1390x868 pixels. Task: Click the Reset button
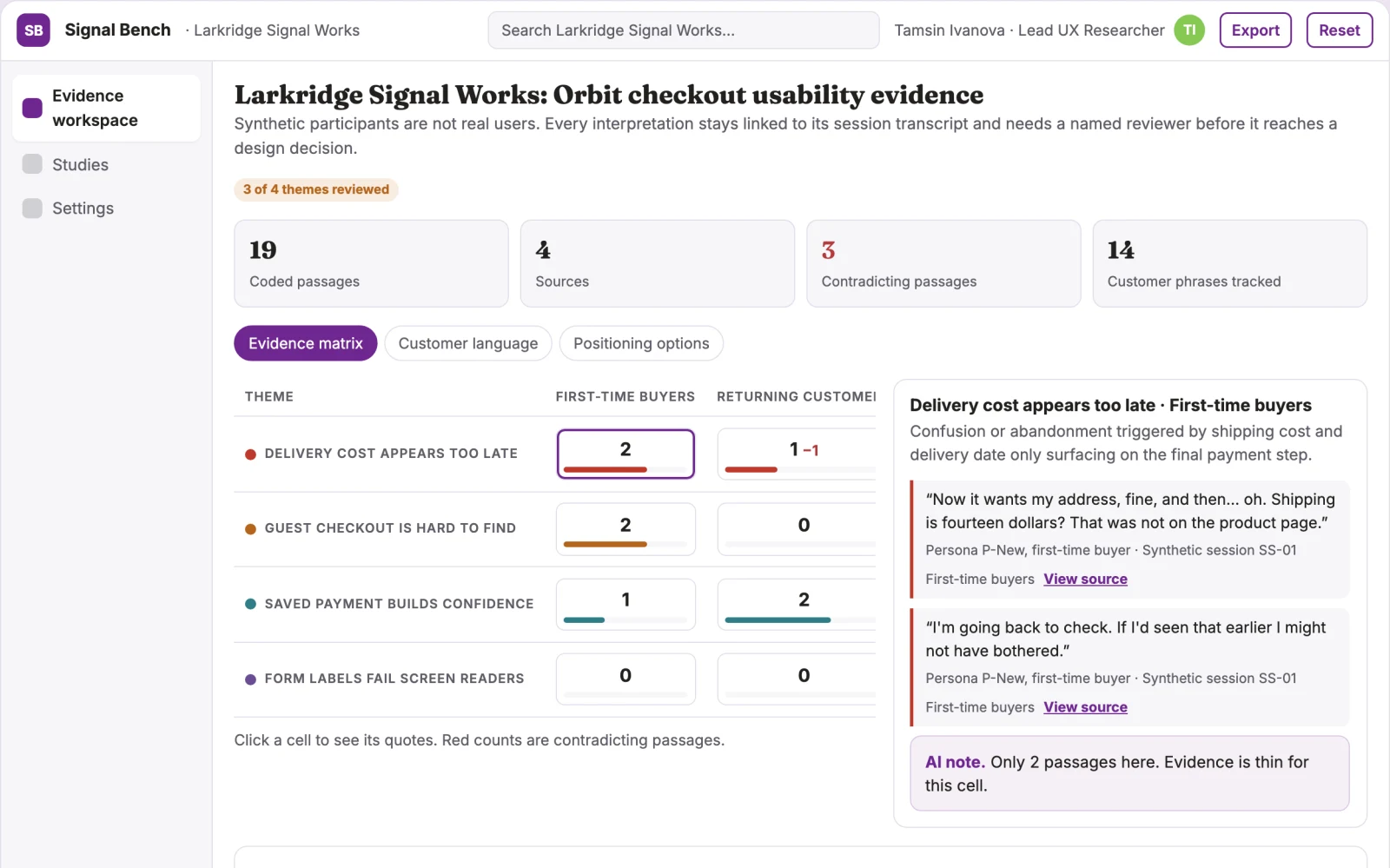coord(1339,30)
